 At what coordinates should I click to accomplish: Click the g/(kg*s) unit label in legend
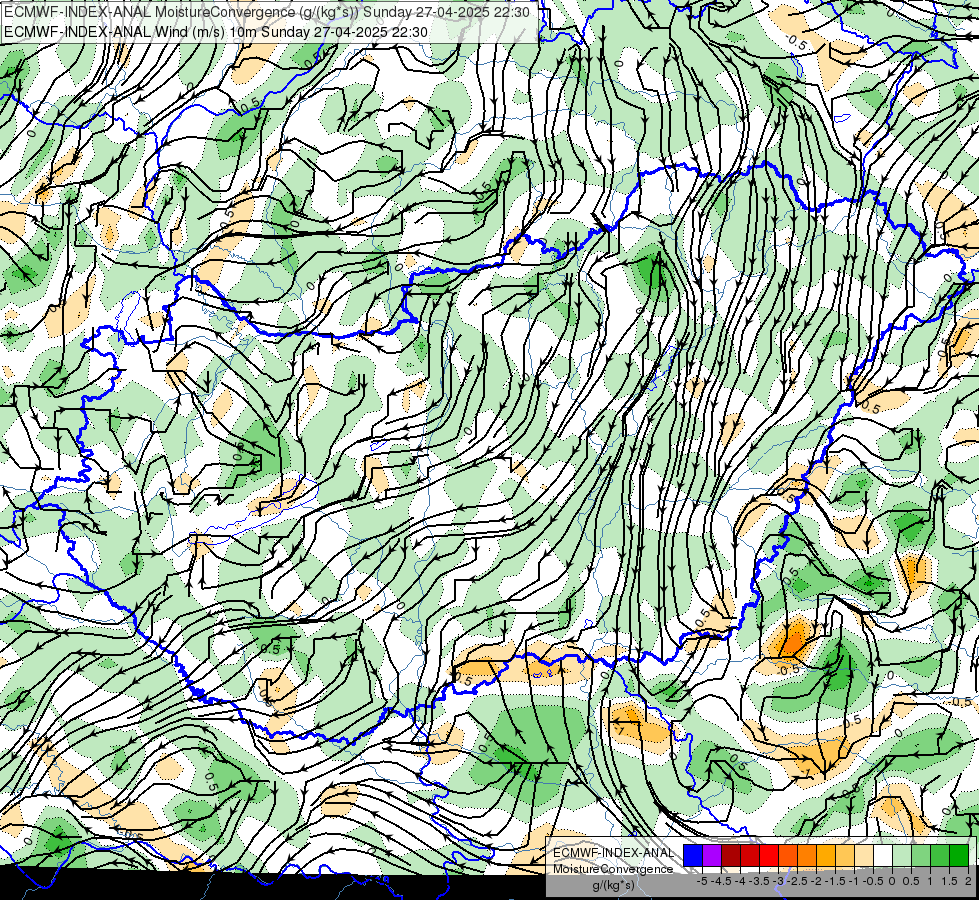point(613,886)
